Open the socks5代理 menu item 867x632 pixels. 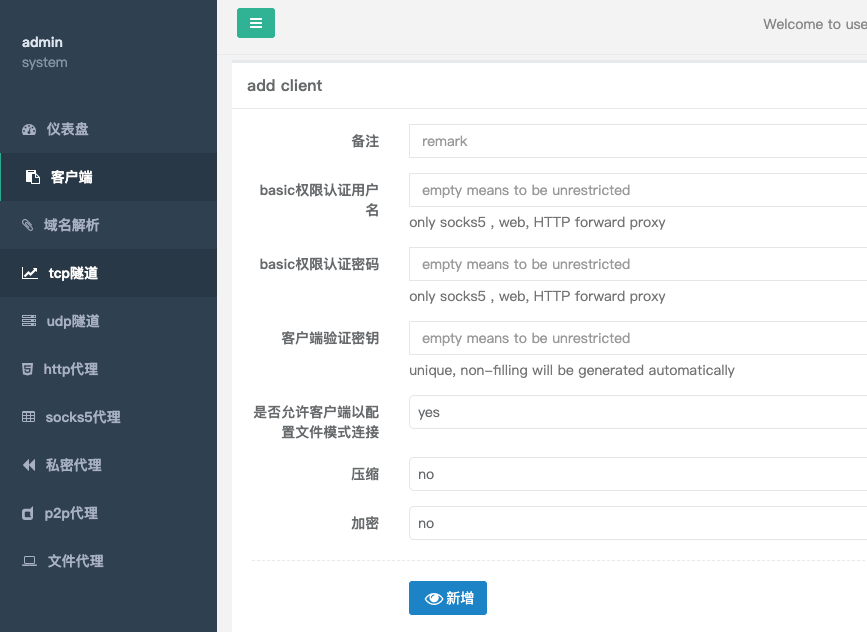pyautogui.click(x=83, y=417)
